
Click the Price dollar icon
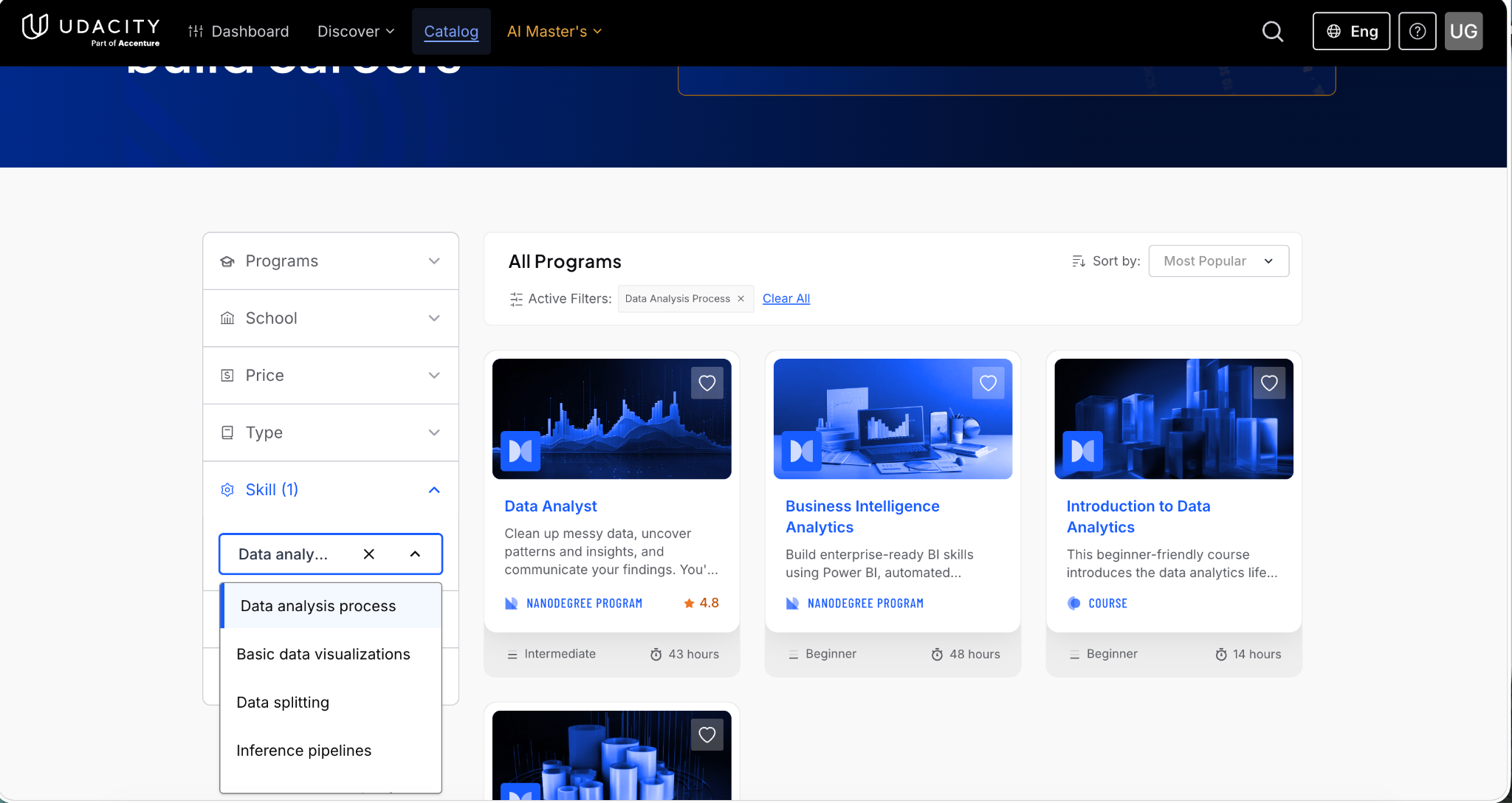(227, 376)
